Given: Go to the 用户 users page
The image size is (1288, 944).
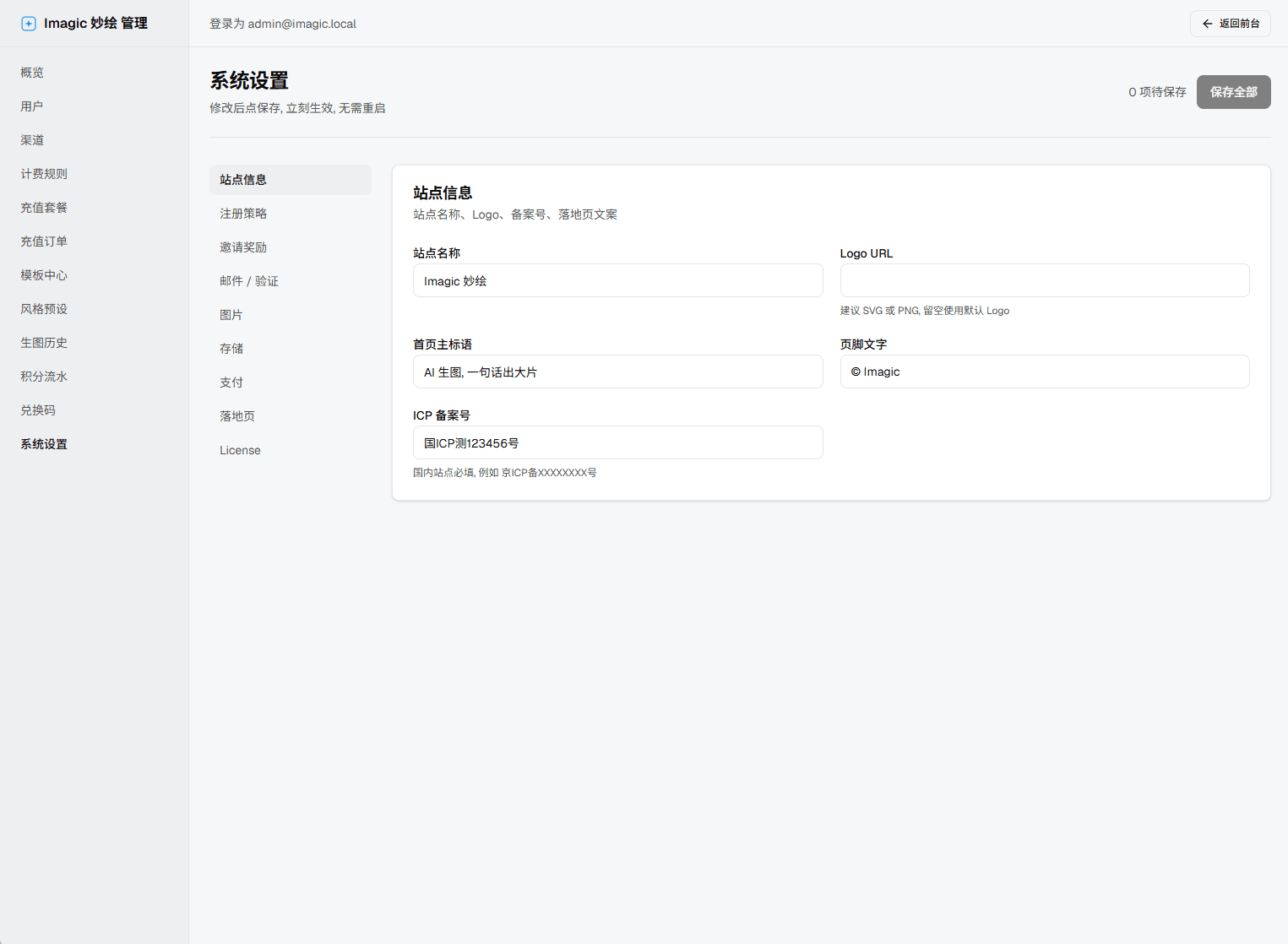Looking at the screenshot, I should point(32,106).
